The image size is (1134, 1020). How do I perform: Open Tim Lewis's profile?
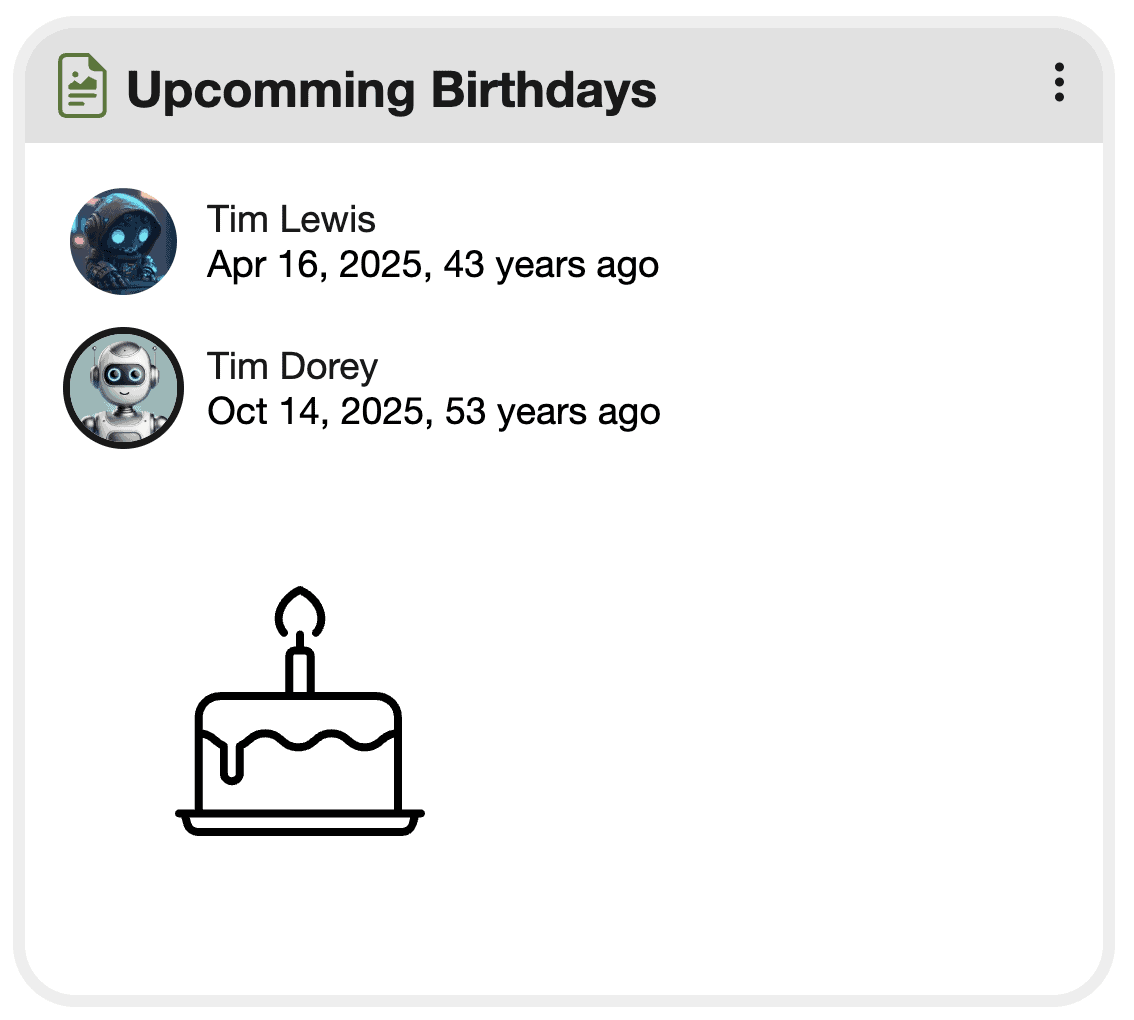point(290,220)
